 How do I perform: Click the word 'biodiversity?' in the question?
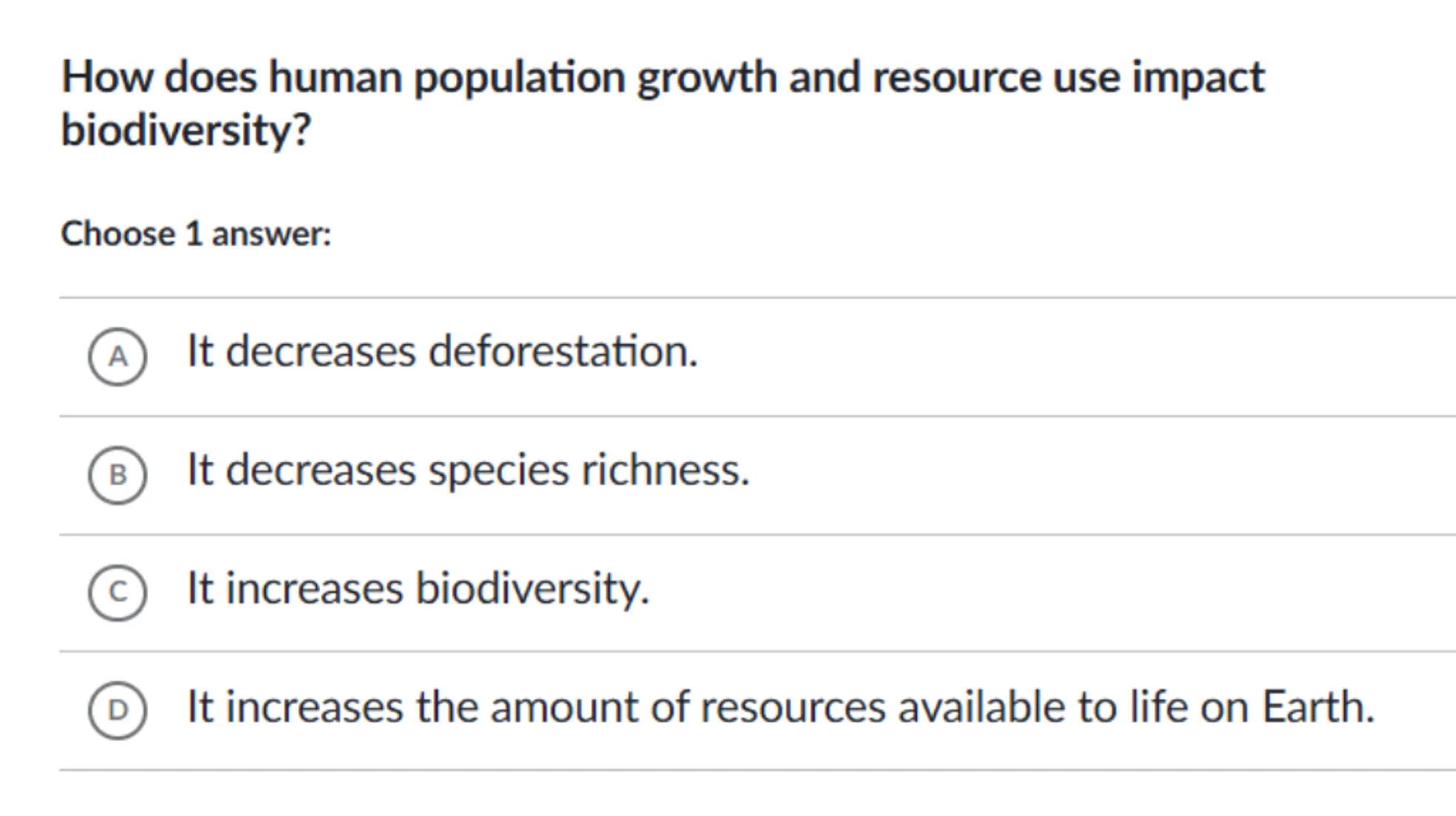186,130
